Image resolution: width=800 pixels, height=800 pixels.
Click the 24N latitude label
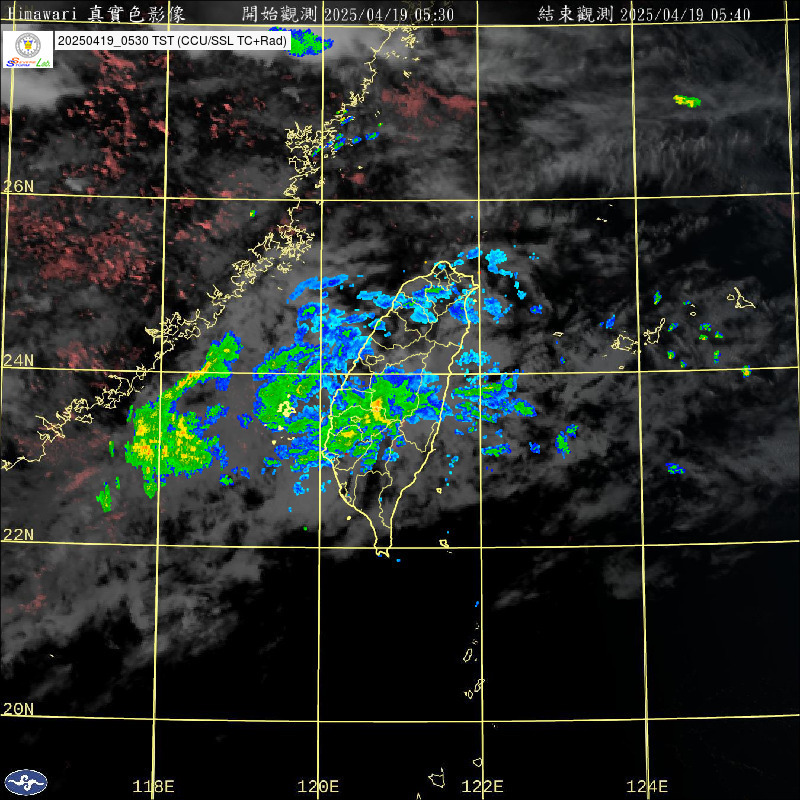18,361
